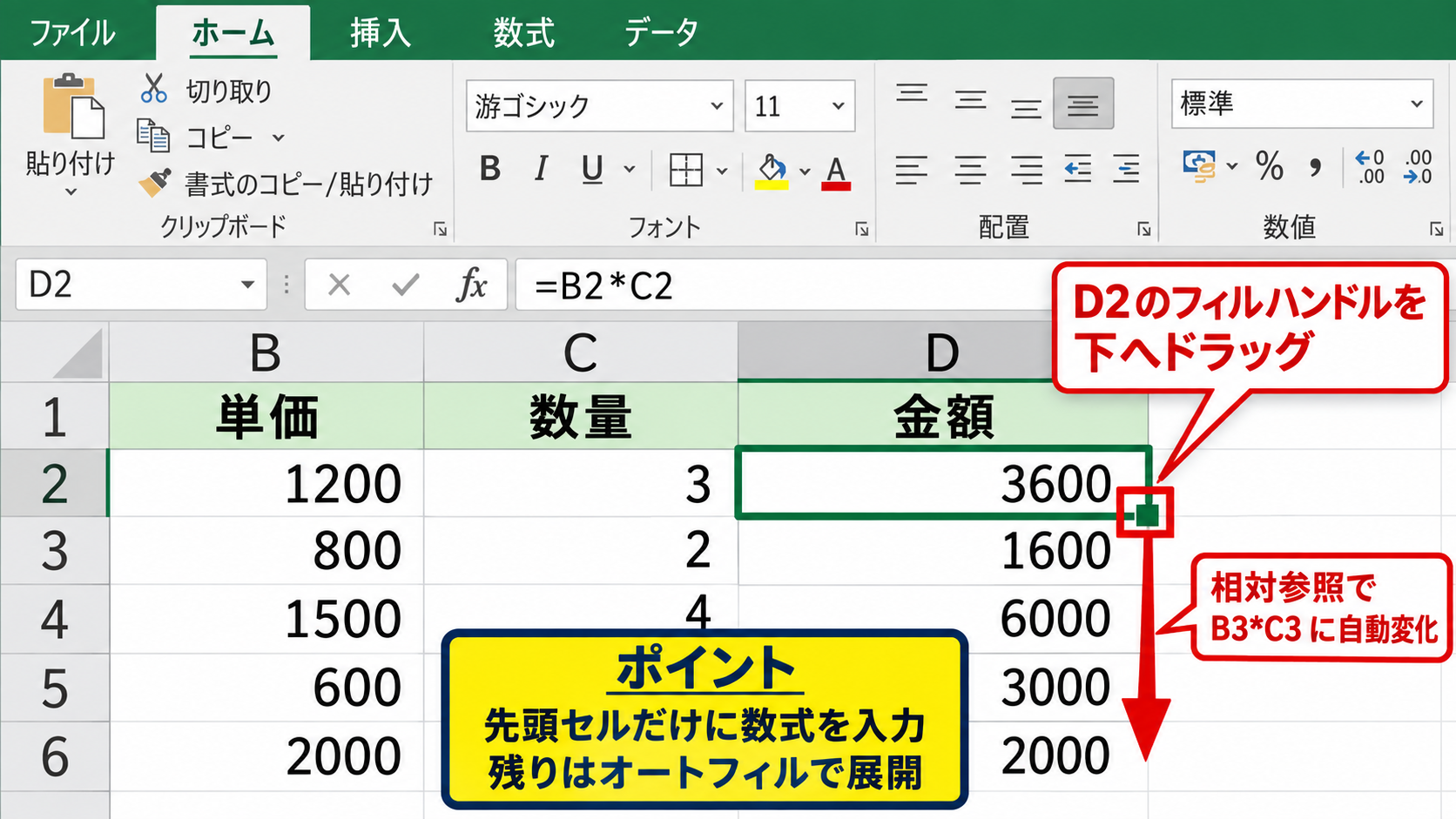Align text to middle vertically
Image resolution: width=1456 pixels, height=819 pixels.
(970, 101)
